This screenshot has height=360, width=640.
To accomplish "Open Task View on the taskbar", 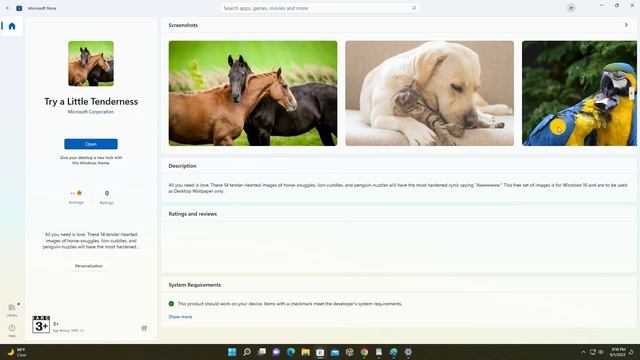I will (x=262, y=352).
